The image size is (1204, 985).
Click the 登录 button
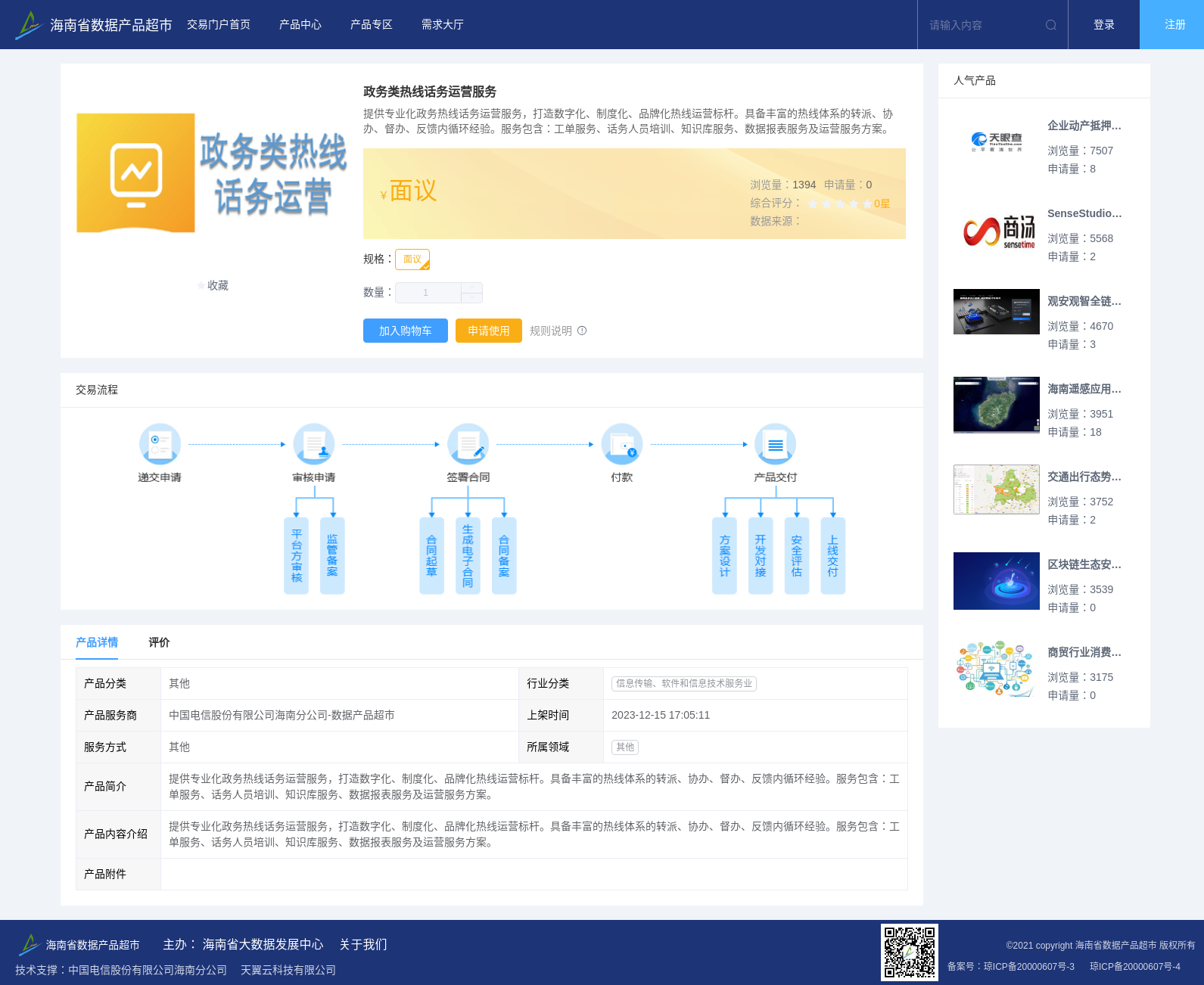(x=1104, y=25)
